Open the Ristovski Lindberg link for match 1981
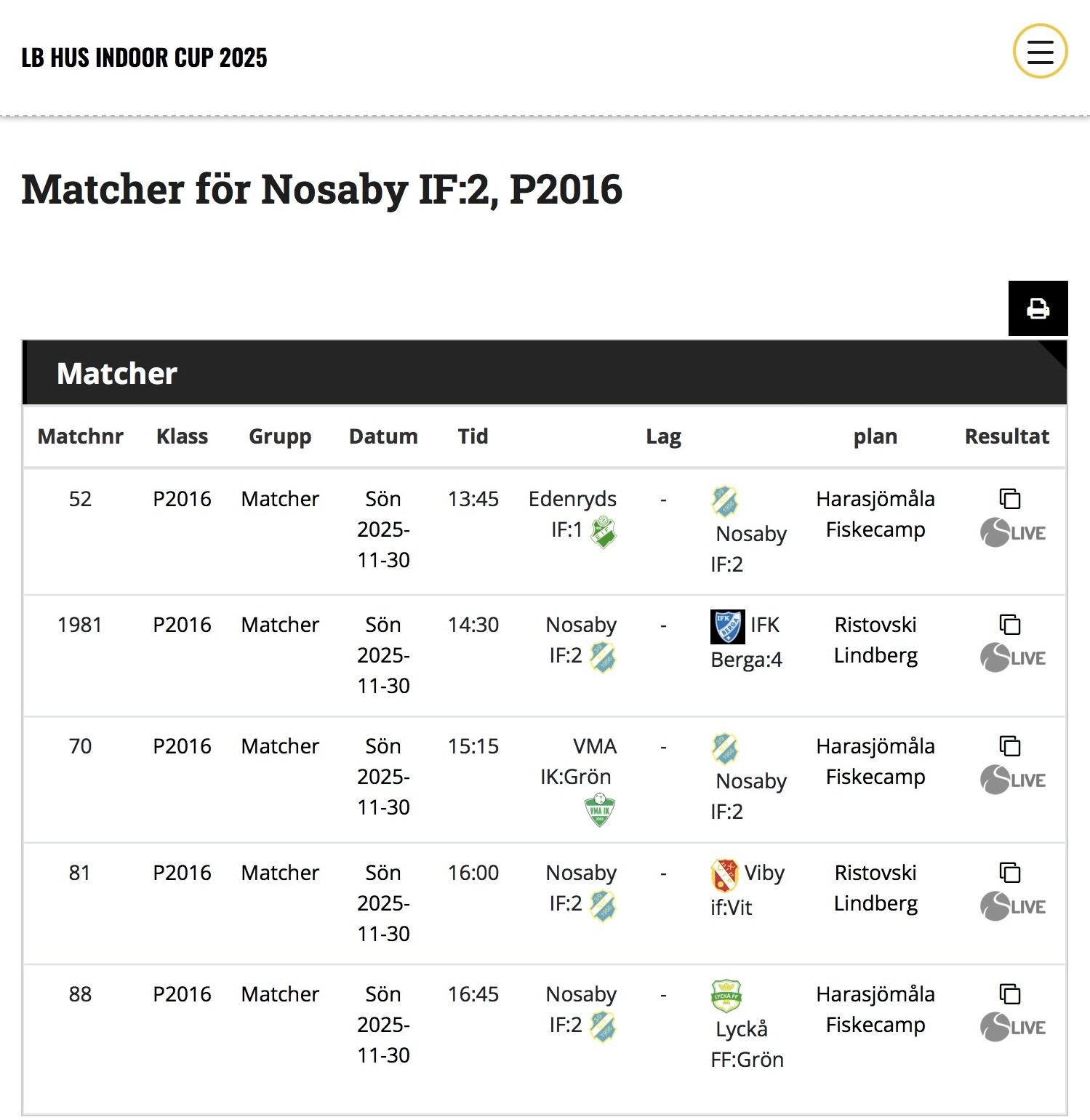 875,640
